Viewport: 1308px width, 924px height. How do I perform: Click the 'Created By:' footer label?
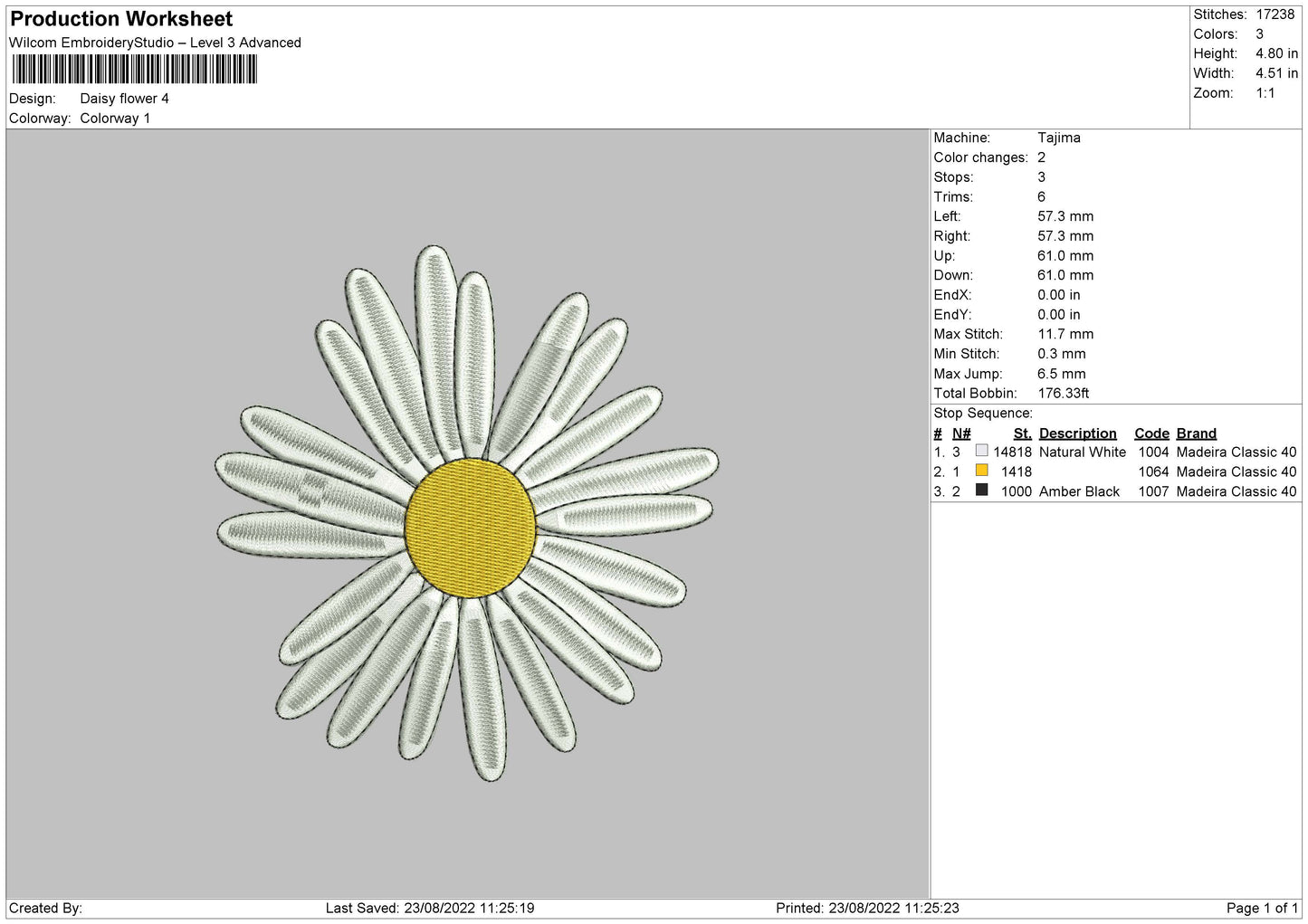pos(45,909)
